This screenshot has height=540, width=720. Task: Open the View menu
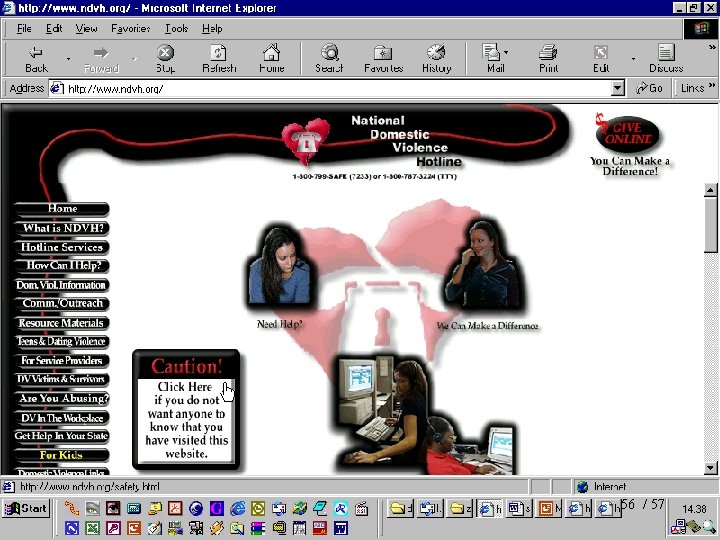point(86,28)
